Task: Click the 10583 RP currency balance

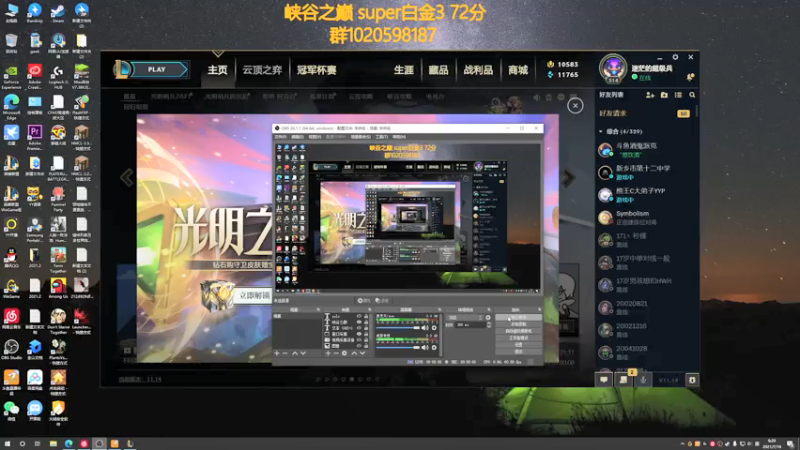Action: [562, 64]
